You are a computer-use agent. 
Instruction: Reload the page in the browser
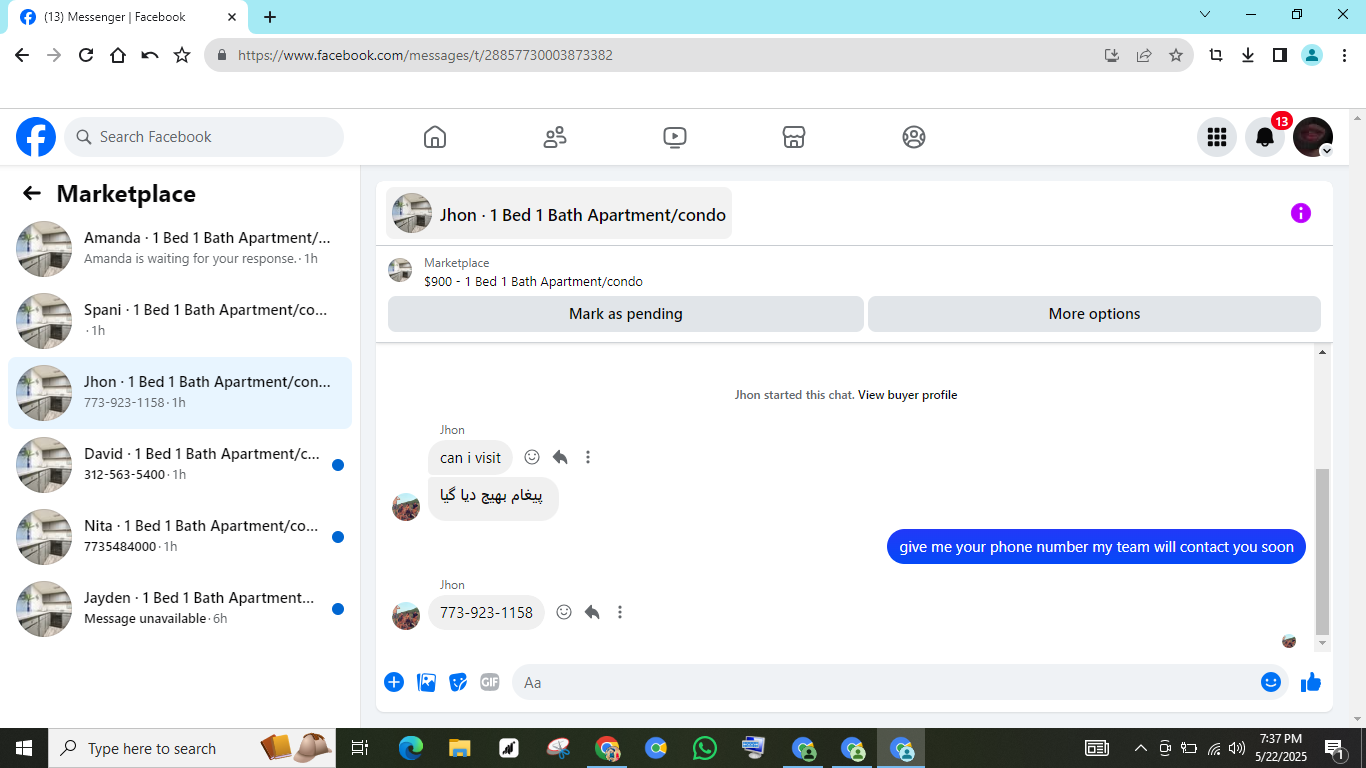pyautogui.click(x=86, y=55)
